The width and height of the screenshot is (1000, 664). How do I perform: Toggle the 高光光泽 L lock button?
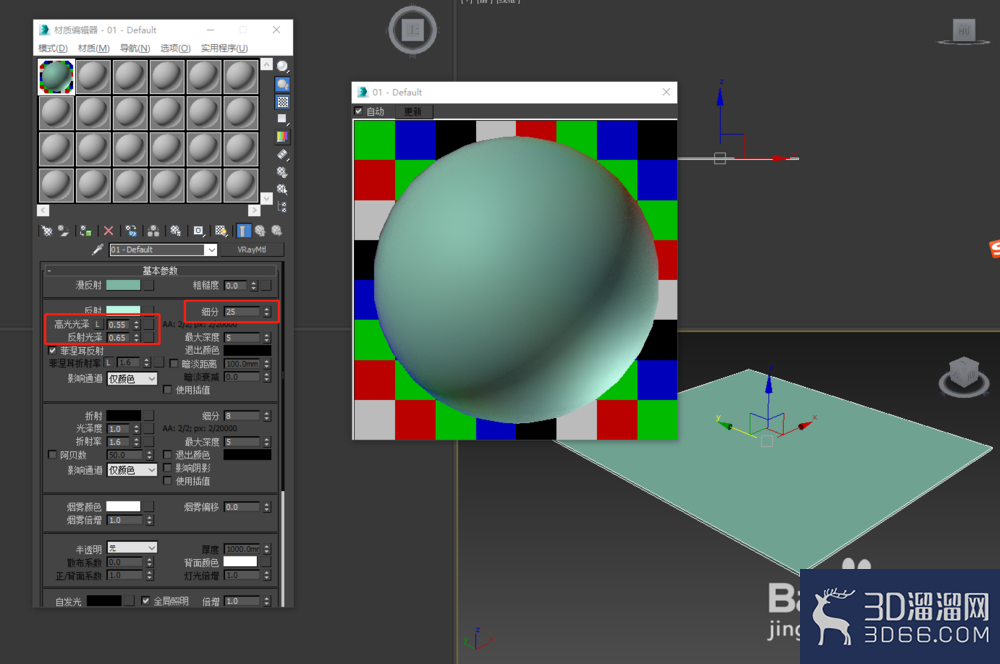98,325
